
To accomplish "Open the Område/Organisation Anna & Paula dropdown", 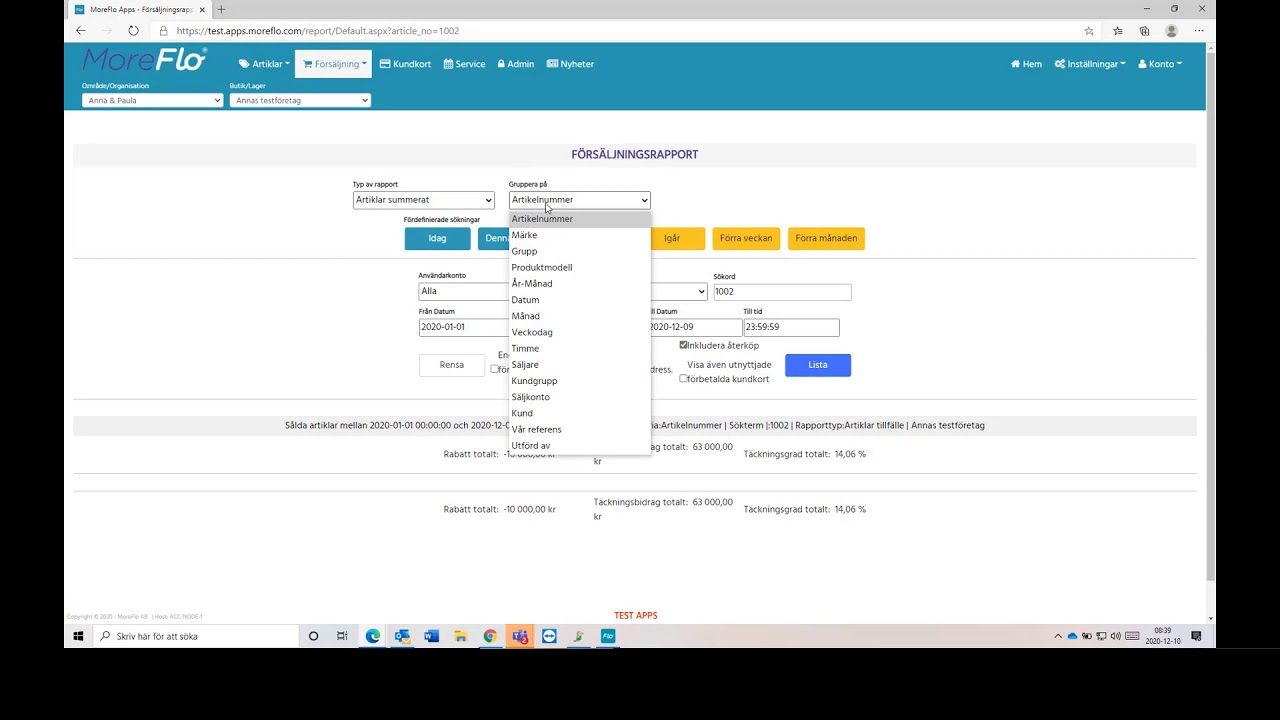I will pos(152,100).
